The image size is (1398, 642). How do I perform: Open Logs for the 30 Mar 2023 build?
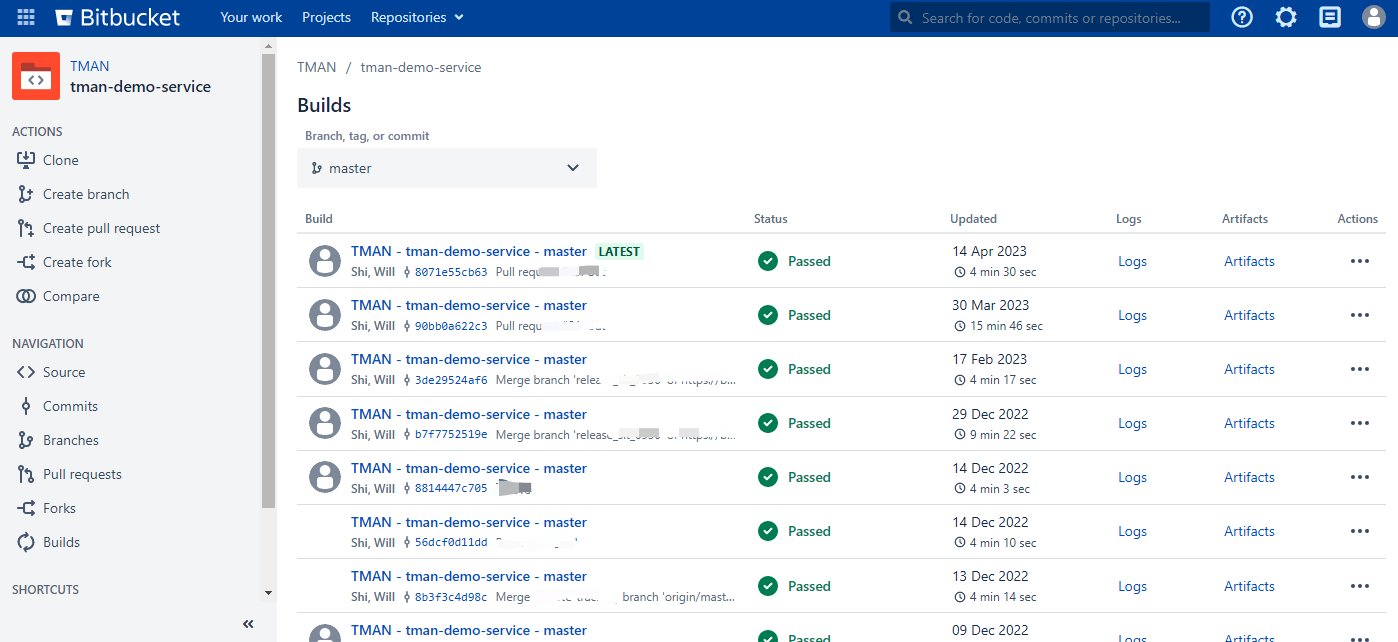(1132, 315)
